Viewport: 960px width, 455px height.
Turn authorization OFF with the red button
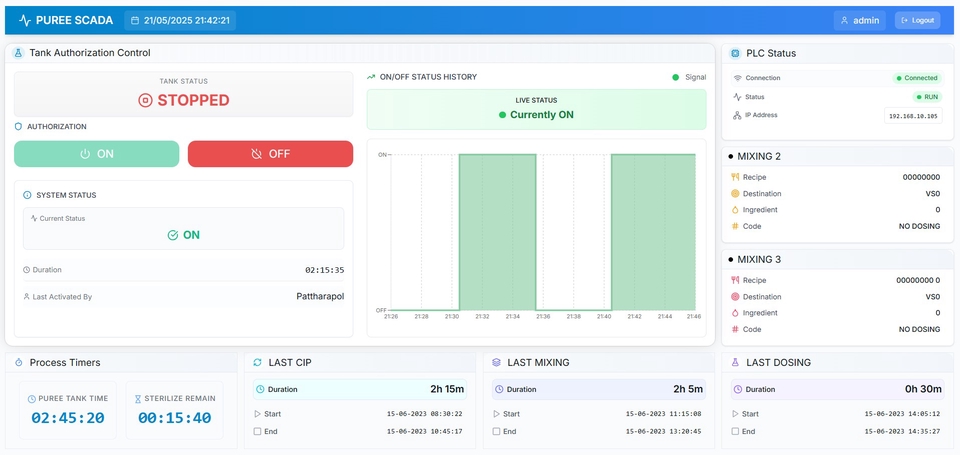pos(270,154)
